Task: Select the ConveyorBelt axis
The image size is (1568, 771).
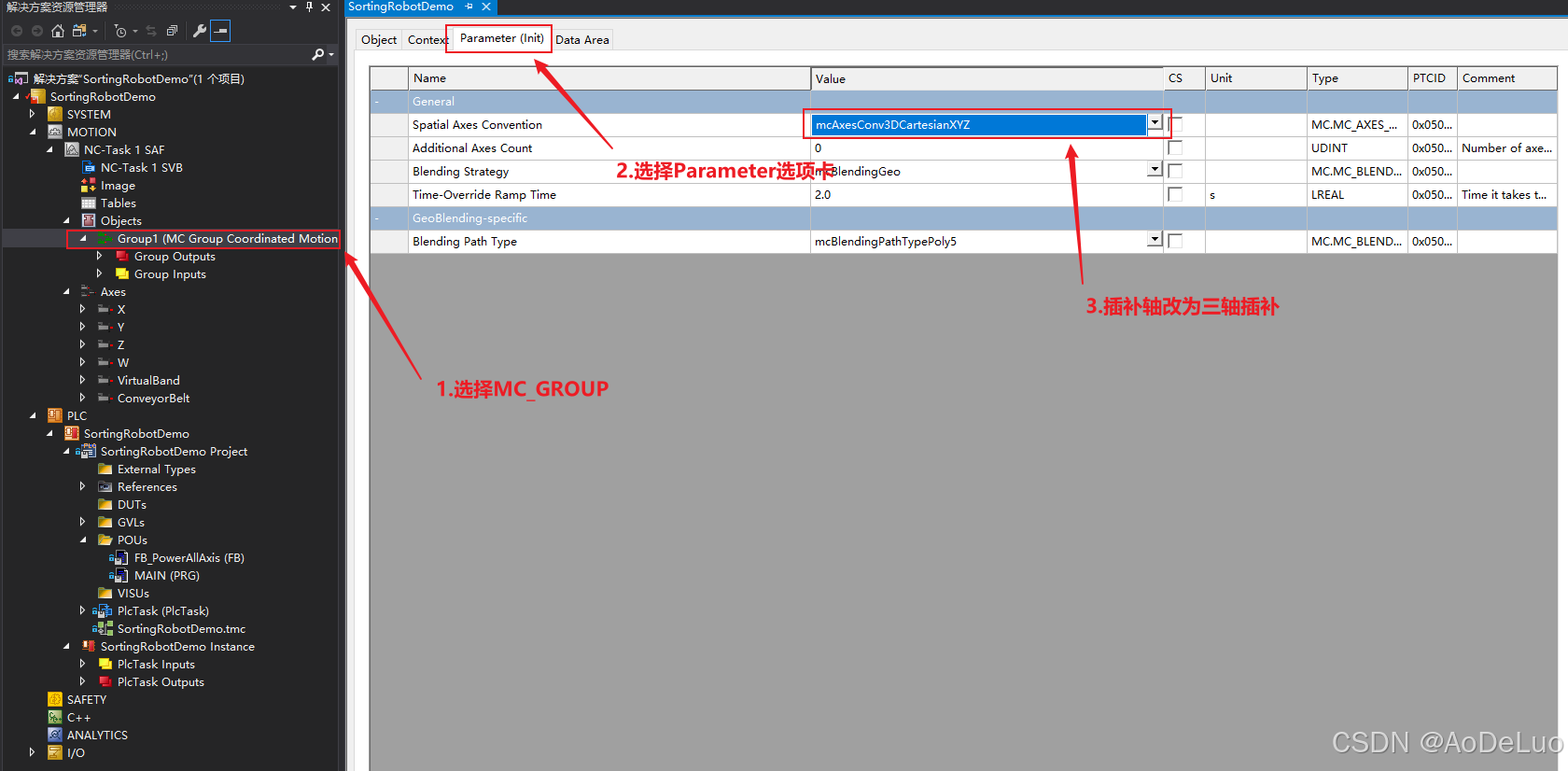Action: (153, 398)
